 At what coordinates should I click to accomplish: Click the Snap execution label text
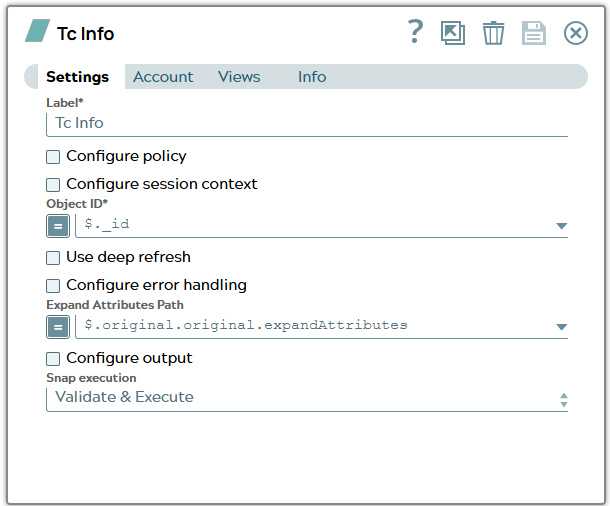91,378
